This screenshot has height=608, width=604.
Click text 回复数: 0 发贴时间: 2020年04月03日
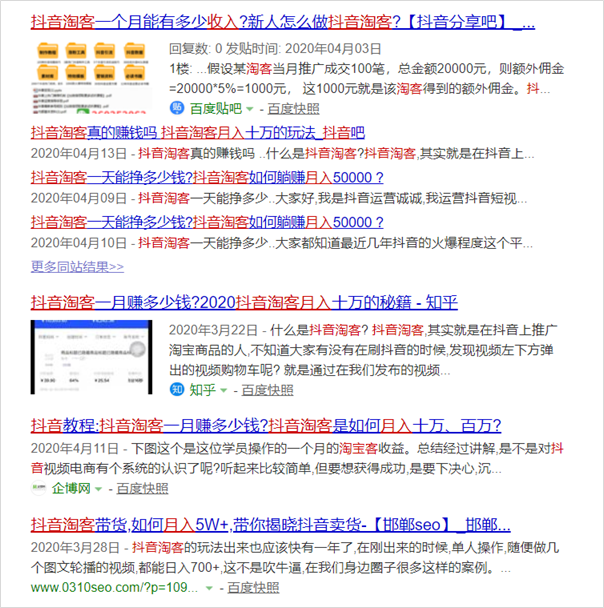[275, 48]
